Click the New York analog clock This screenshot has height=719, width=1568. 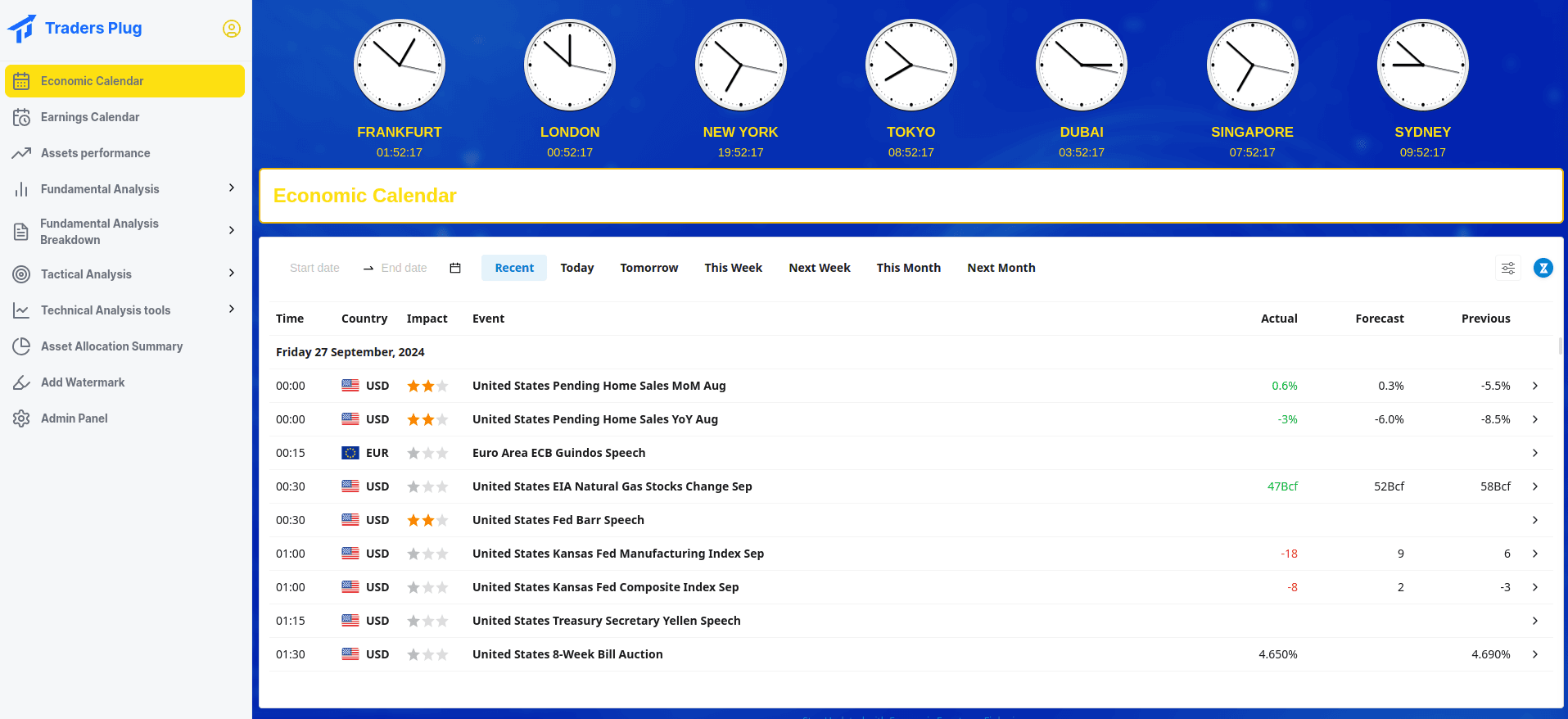(x=741, y=65)
